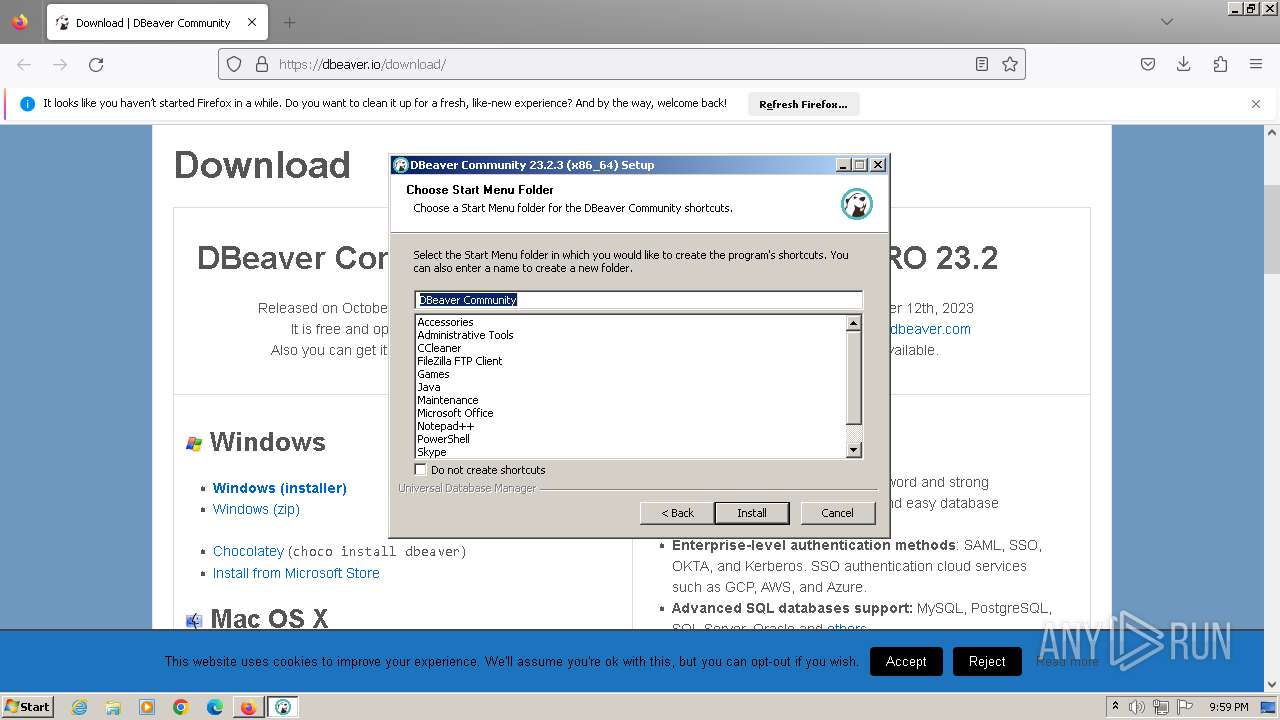The width and height of the screenshot is (1280, 720).
Task: Reject the website cookies
Action: 987,661
